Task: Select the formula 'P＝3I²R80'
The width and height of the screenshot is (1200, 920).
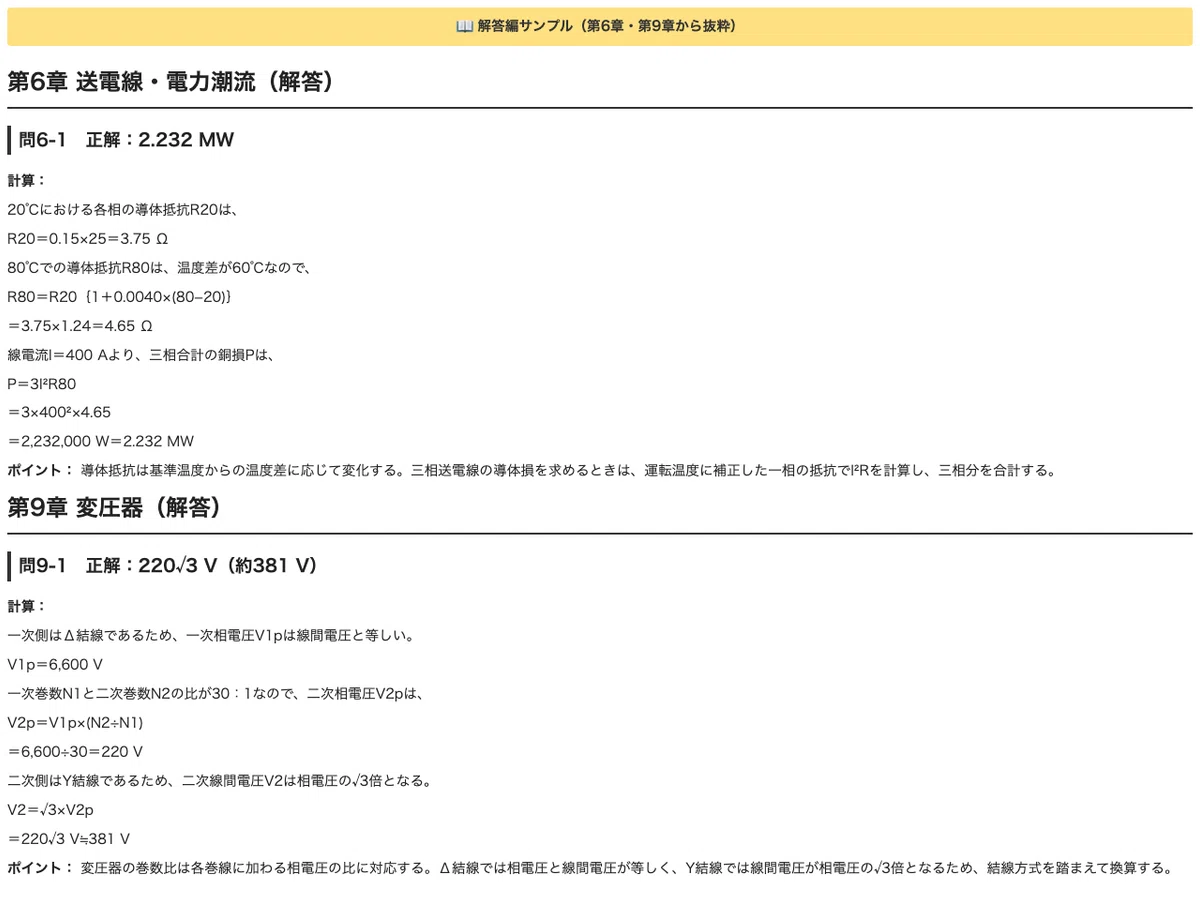Action: coord(42,383)
